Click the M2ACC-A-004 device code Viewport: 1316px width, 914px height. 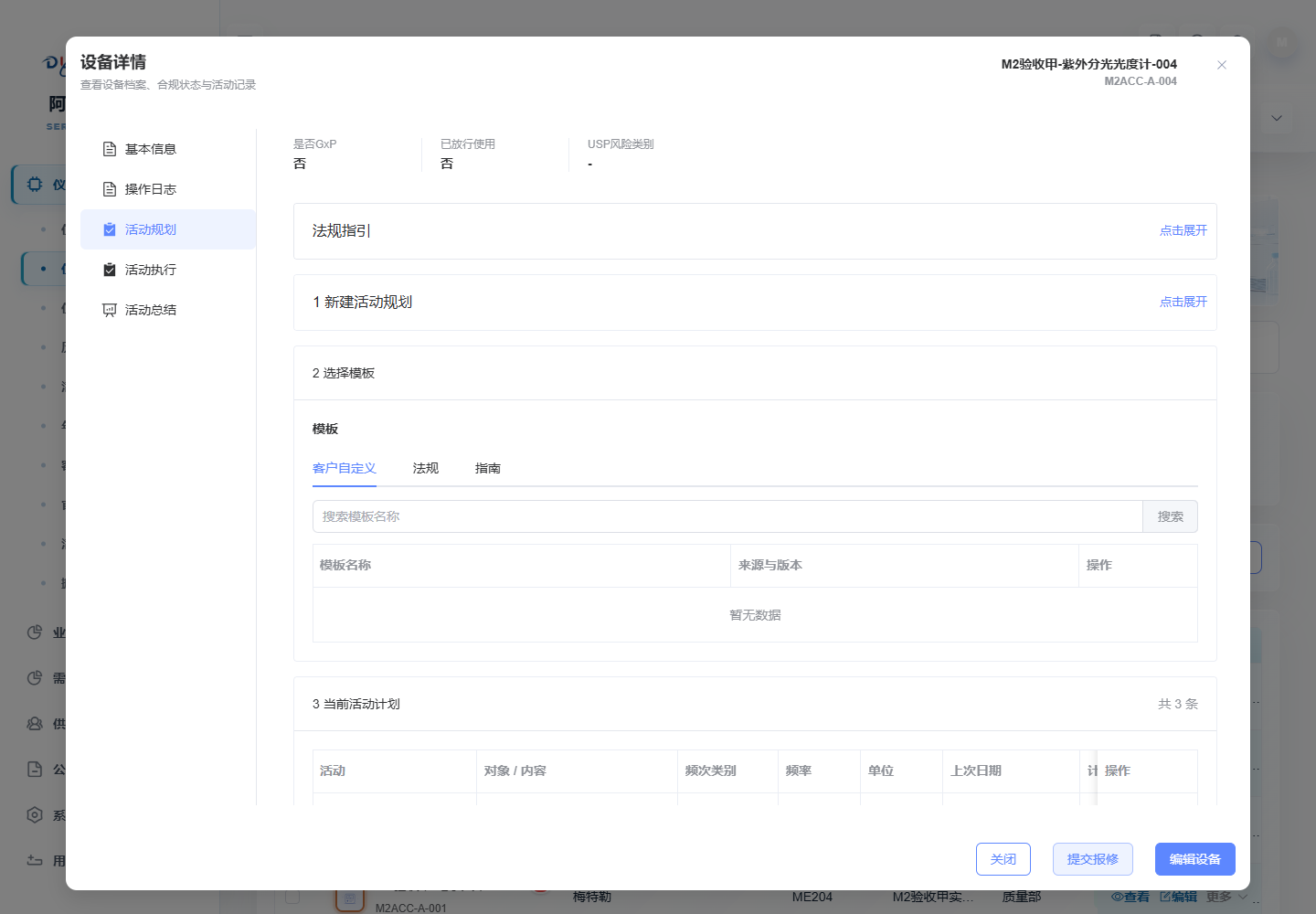pyautogui.click(x=1141, y=81)
